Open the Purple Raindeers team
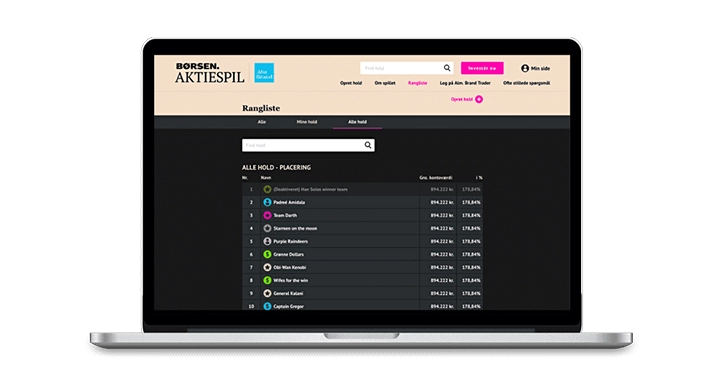Screen dimensions: 720x382 click(291, 242)
